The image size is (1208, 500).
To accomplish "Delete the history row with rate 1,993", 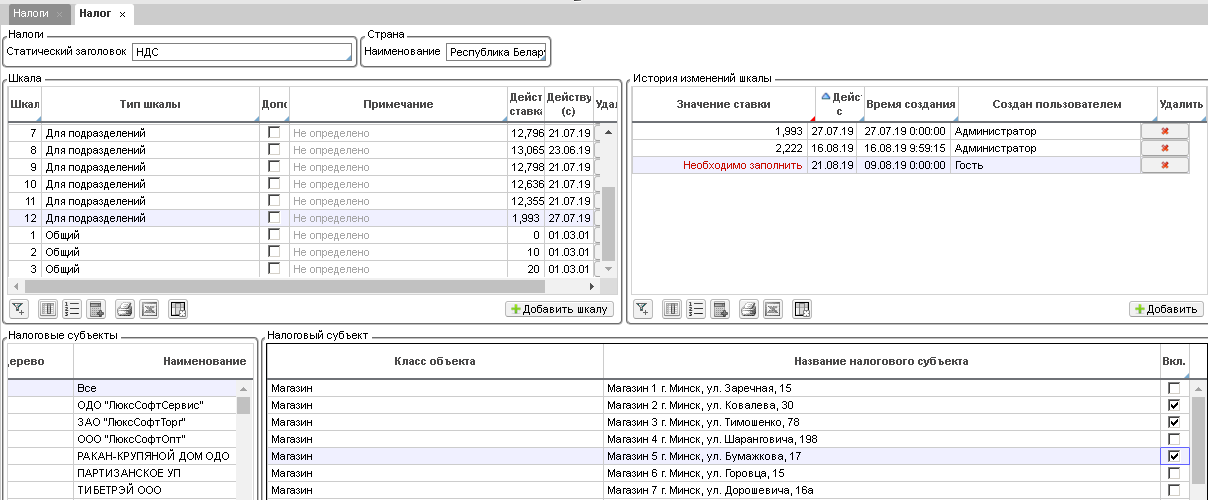I will tap(1164, 131).
